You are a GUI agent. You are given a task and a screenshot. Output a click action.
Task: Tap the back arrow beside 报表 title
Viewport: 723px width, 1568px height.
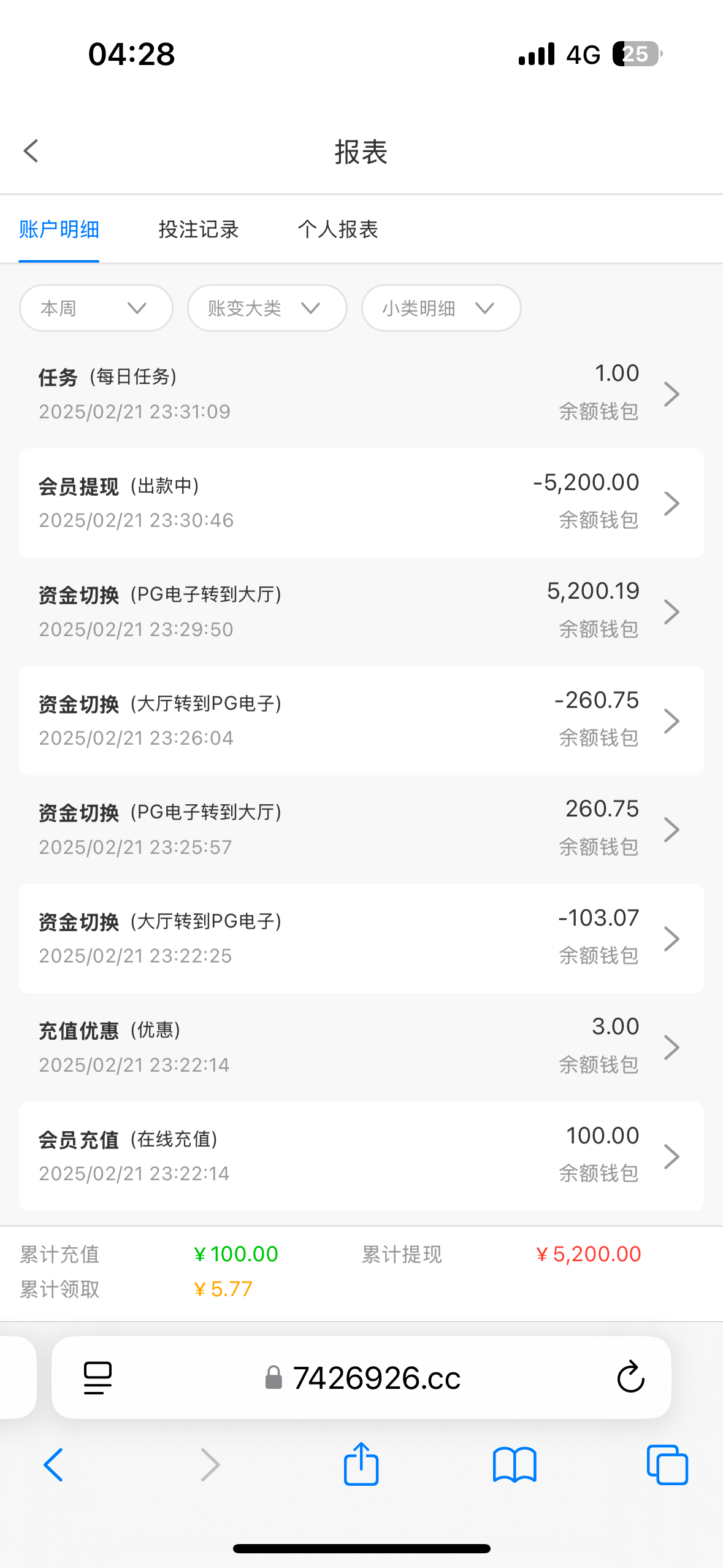(x=31, y=151)
